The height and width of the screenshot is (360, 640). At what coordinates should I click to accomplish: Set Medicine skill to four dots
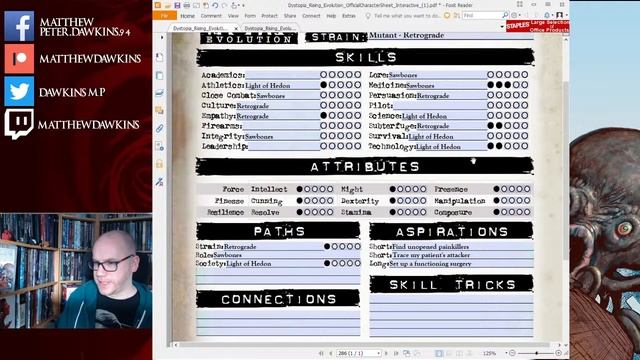tap(516, 85)
